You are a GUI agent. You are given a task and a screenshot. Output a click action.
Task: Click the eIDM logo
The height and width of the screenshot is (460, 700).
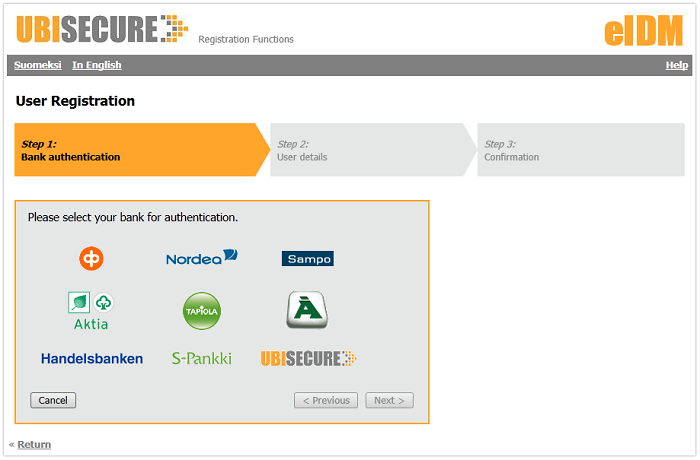(643, 31)
